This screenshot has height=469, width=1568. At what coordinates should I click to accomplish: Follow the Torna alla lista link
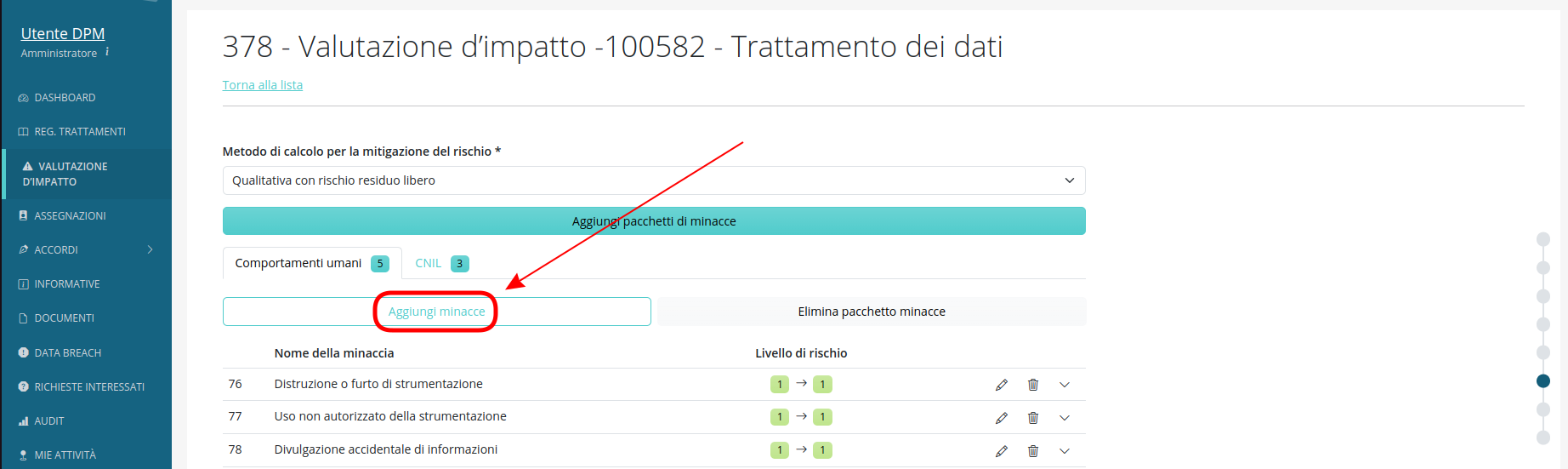[x=263, y=85]
